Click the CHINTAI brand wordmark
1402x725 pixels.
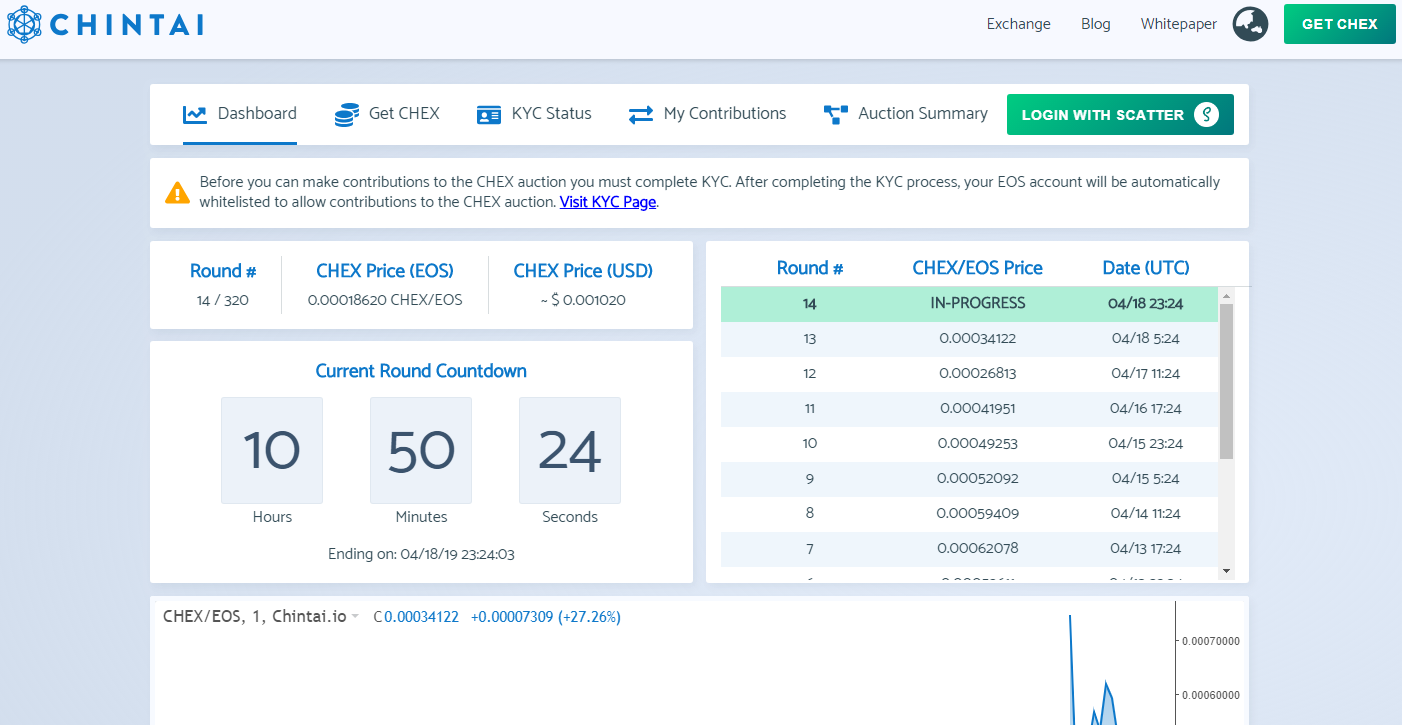127,25
